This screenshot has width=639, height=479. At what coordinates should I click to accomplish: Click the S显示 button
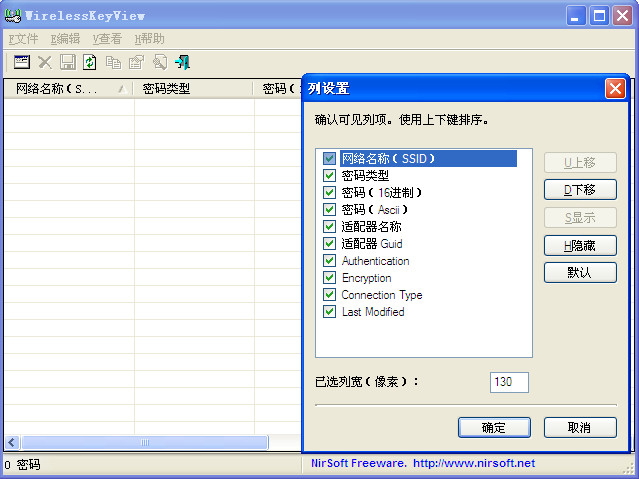[x=580, y=218]
